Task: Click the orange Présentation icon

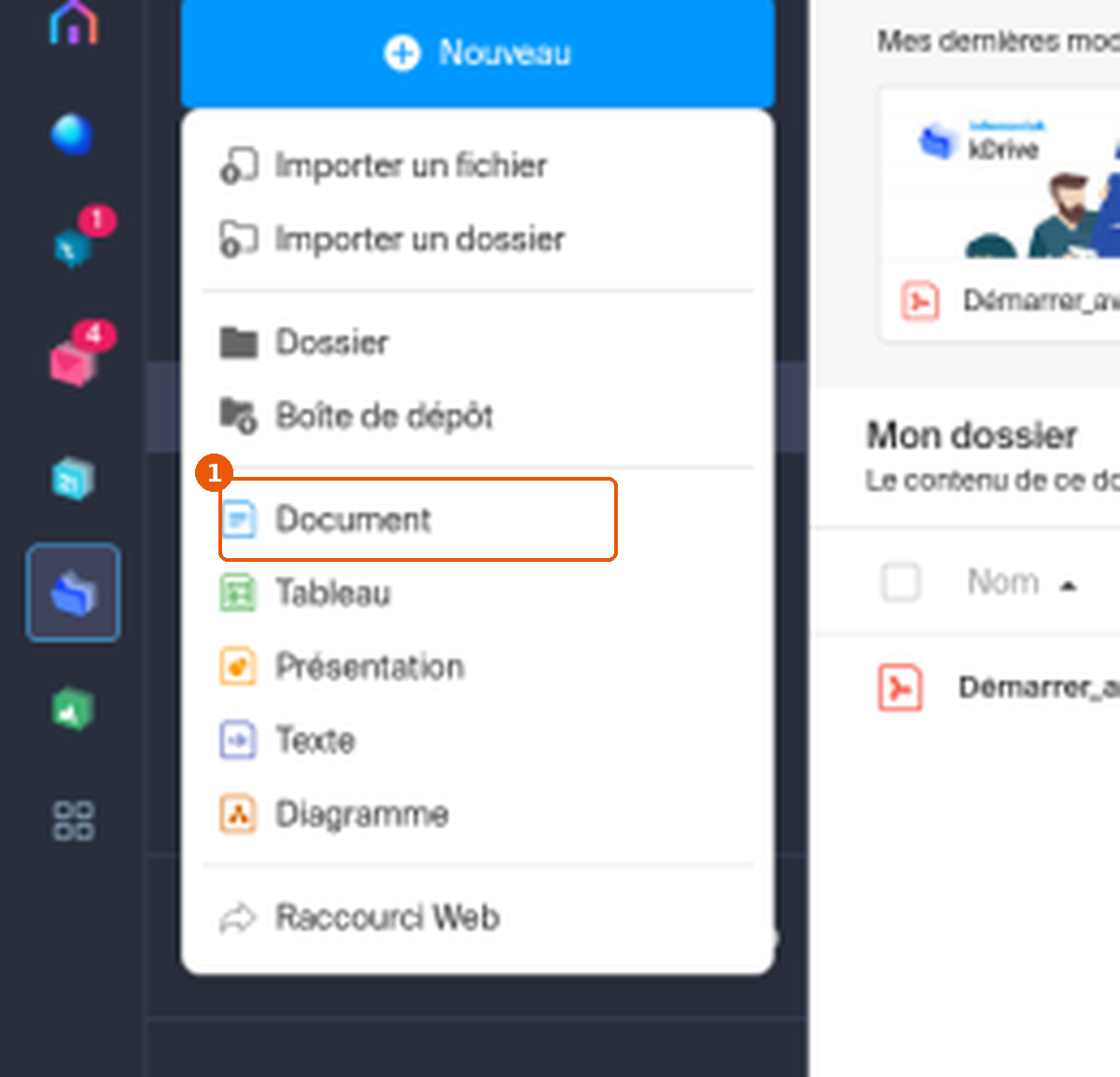Action: [238, 666]
